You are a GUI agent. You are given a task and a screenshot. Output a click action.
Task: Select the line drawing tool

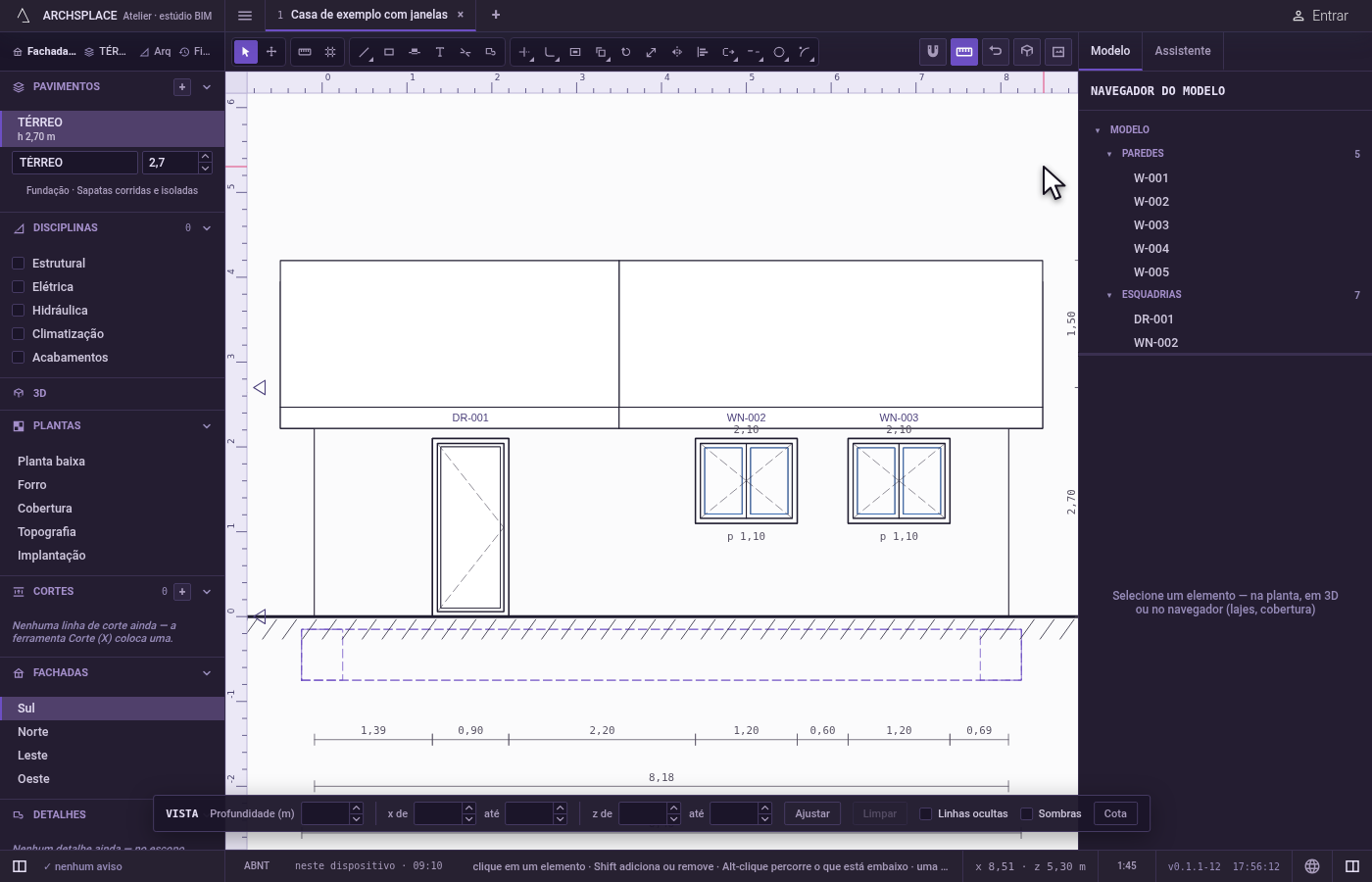point(364,52)
